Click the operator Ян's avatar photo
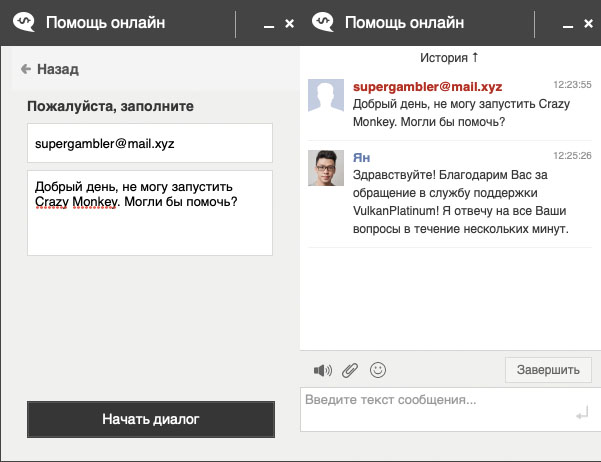 pos(326,169)
